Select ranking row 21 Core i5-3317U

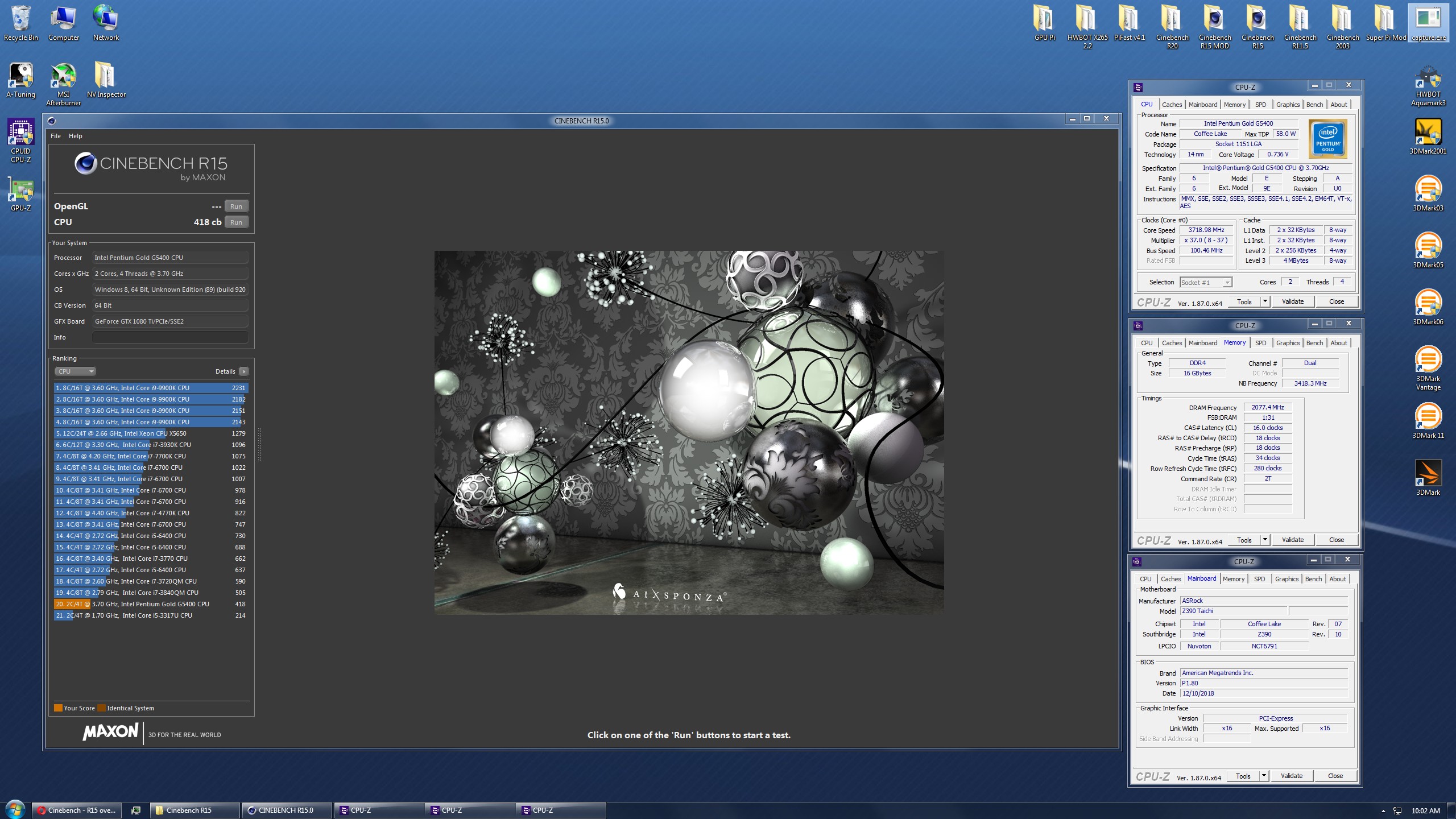pyautogui.click(x=151, y=615)
